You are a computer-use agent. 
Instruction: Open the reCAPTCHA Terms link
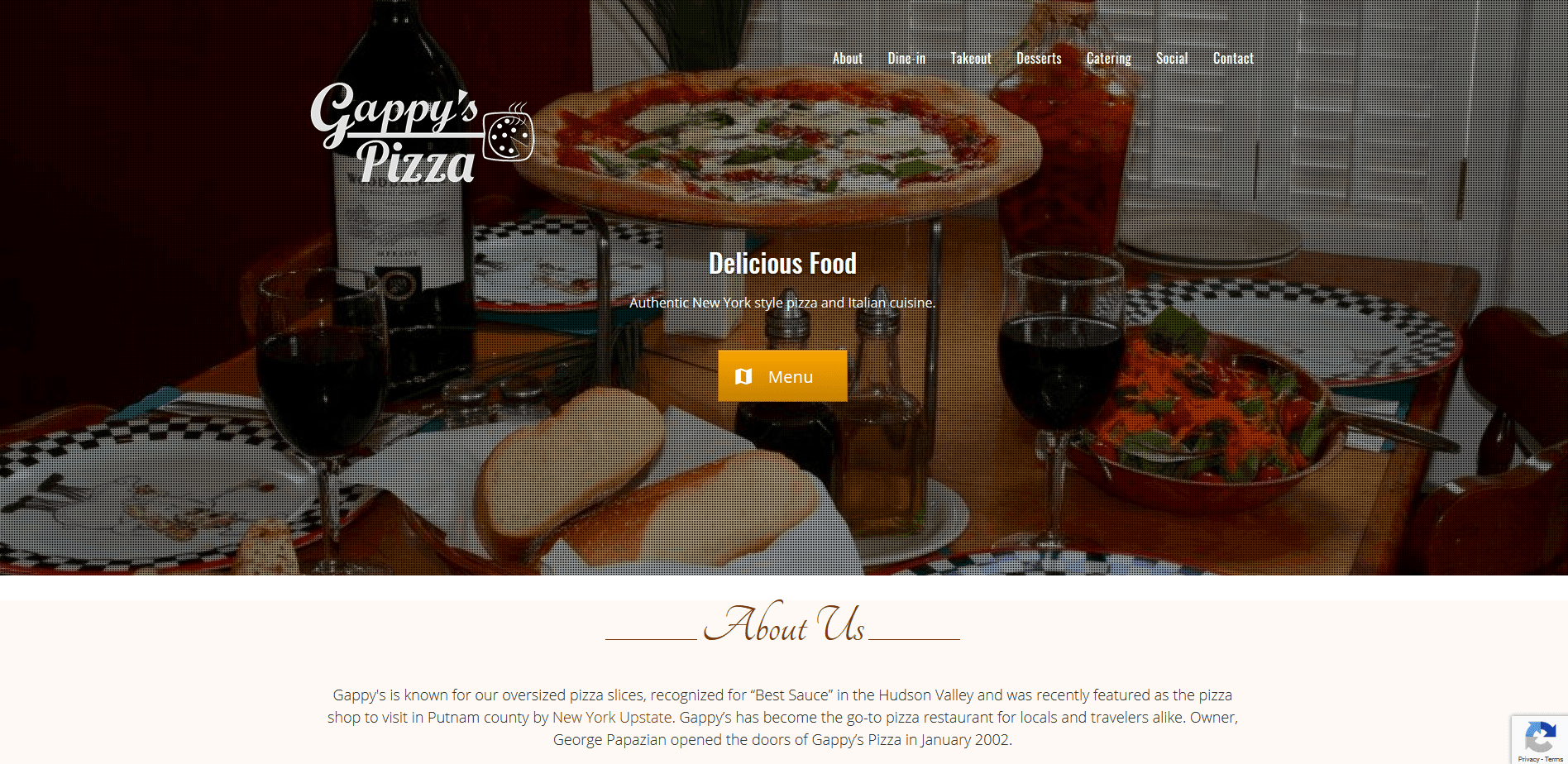pyautogui.click(x=1554, y=759)
